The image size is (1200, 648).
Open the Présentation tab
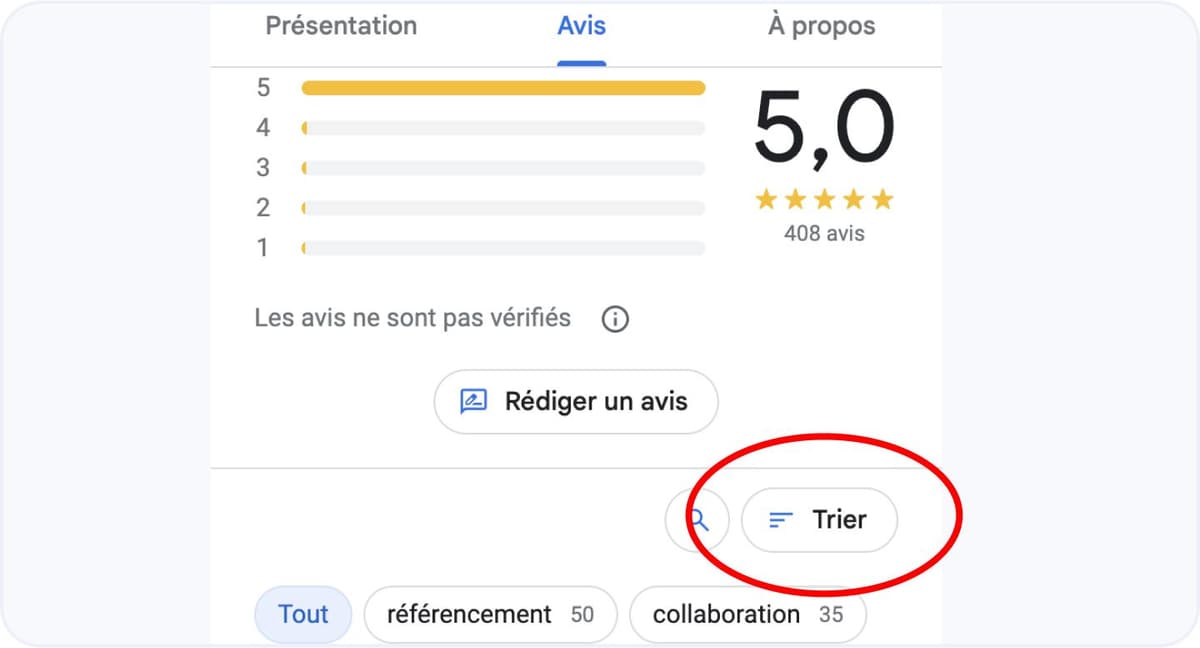(x=341, y=26)
